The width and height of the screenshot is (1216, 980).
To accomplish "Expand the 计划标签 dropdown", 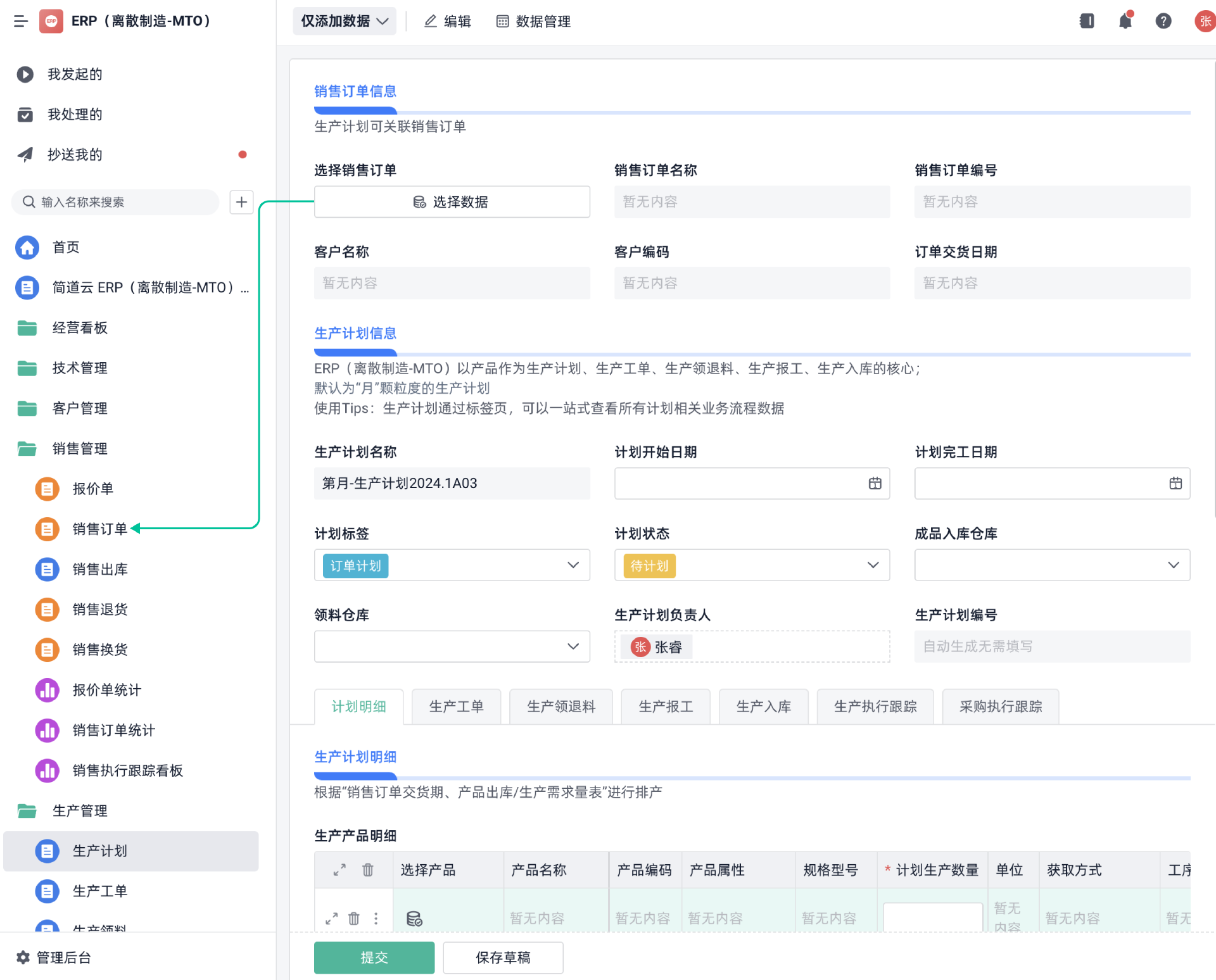I will (573, 565).
